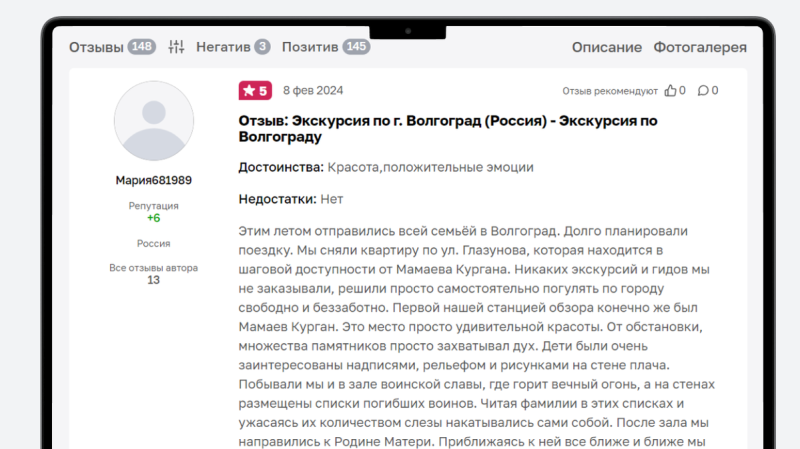Click the reputation value +6

[154, 218]
